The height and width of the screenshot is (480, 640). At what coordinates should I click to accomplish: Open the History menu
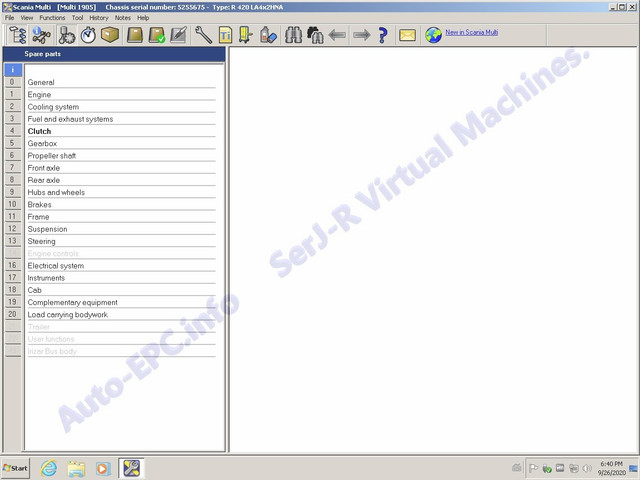coord(99,18)
